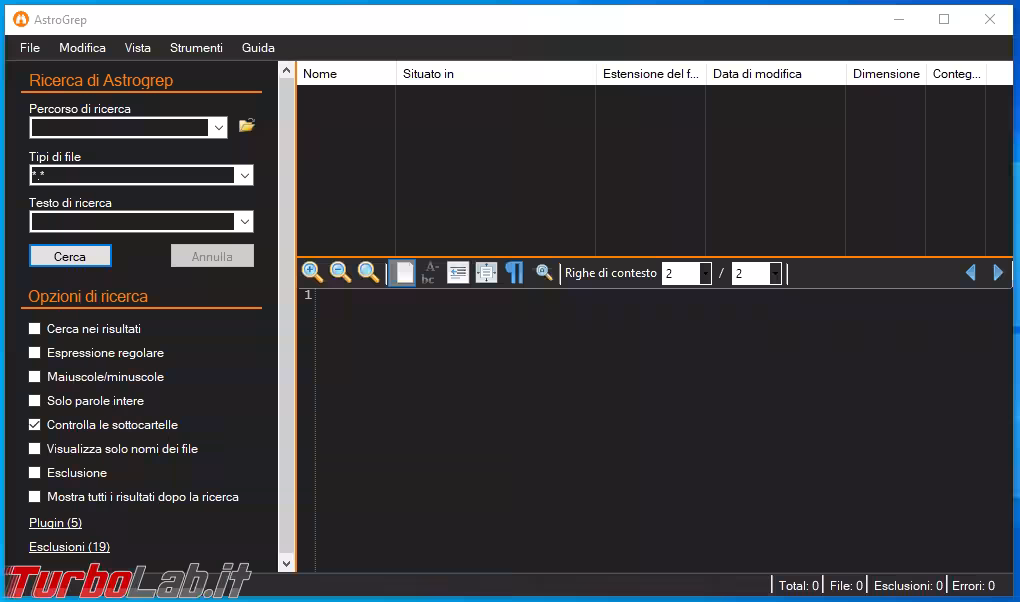Sort results by Situato in column
Viewport: 1020px width, 602px height.
pyautogui.click(x=496, y=74)
